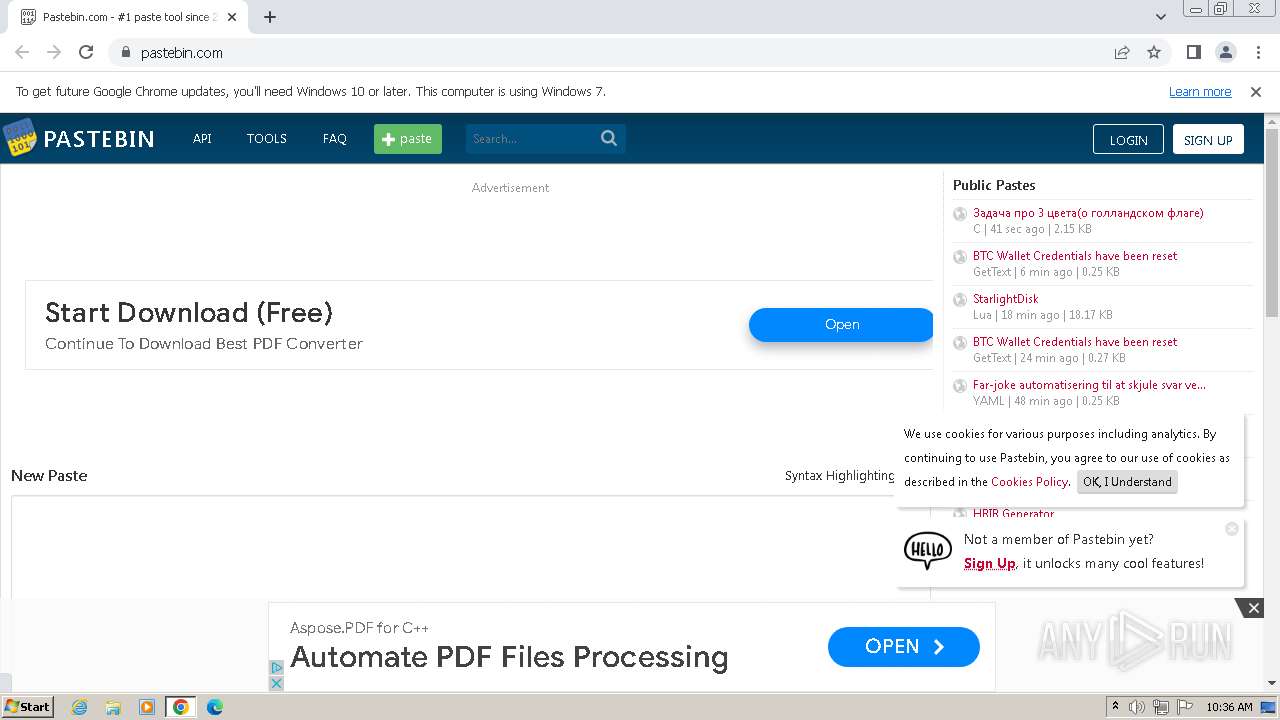
Task: Click OPEN button on Aspose ad
Action: (904, 647)
